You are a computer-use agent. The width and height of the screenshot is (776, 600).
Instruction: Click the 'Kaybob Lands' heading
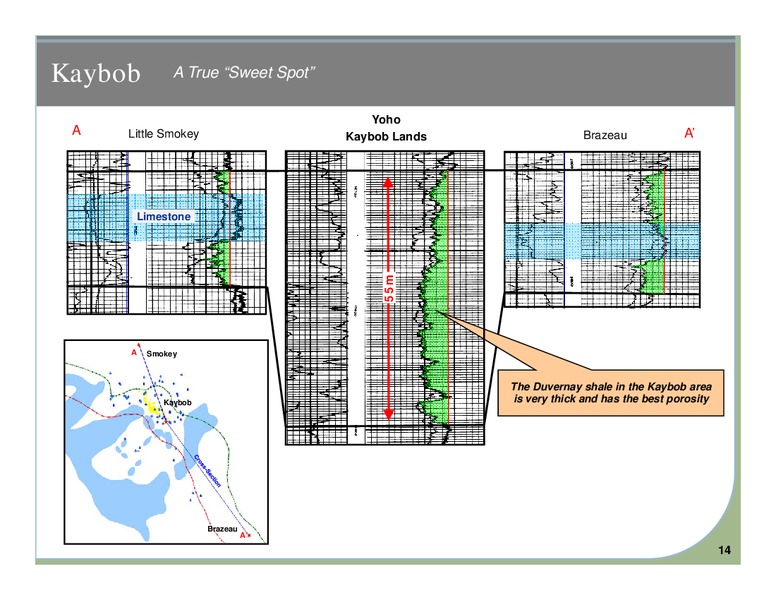pyautogui.click(x=386, y=137)
